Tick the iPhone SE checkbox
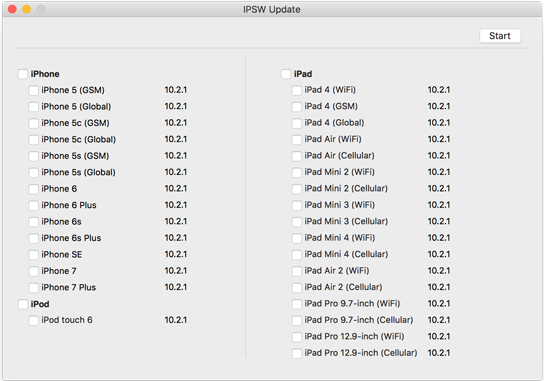Image resolution: width=544 pixels, height=381 pixels. (34, 255)
